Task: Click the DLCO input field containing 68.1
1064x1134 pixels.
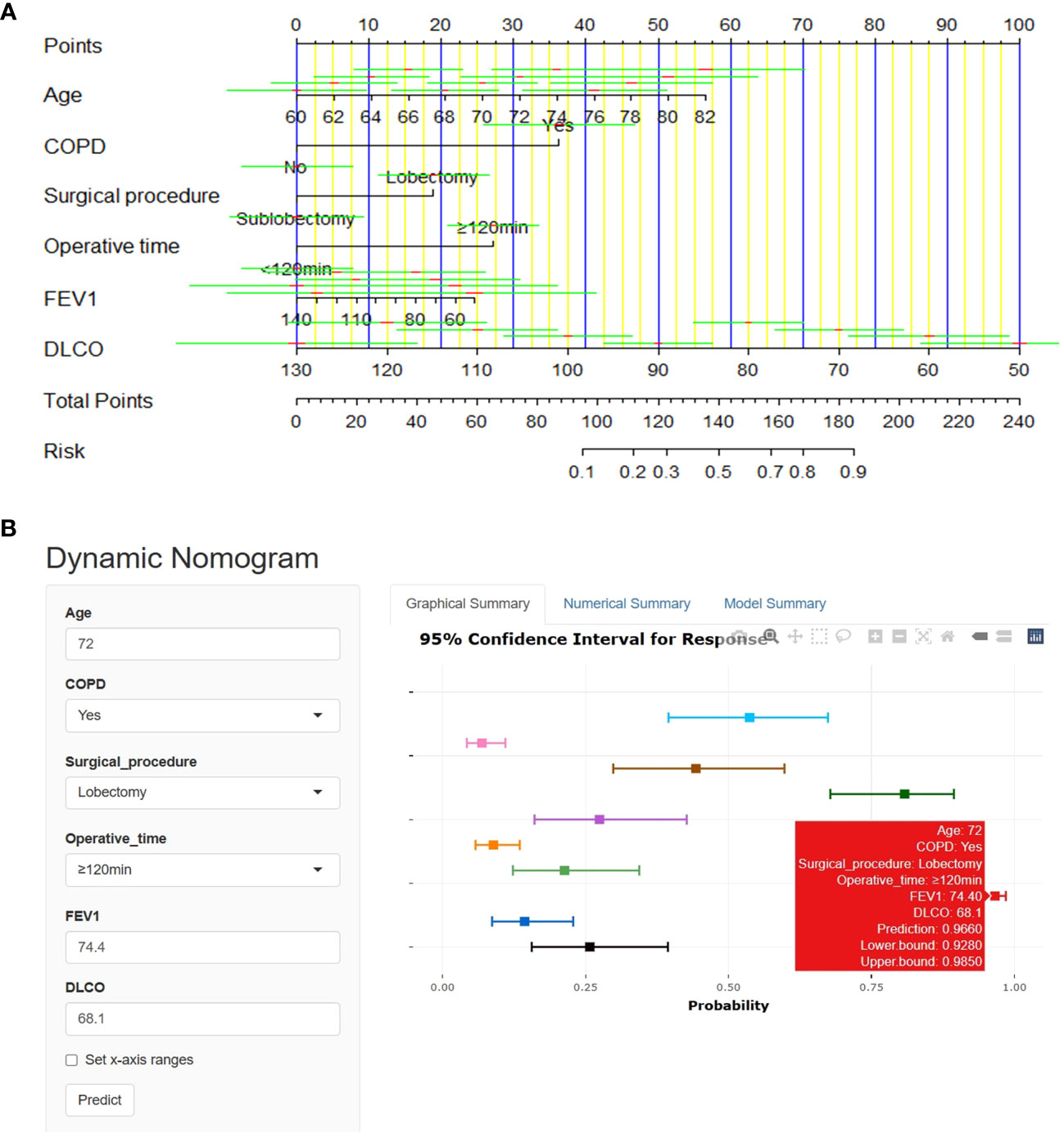Action: 202,1019
